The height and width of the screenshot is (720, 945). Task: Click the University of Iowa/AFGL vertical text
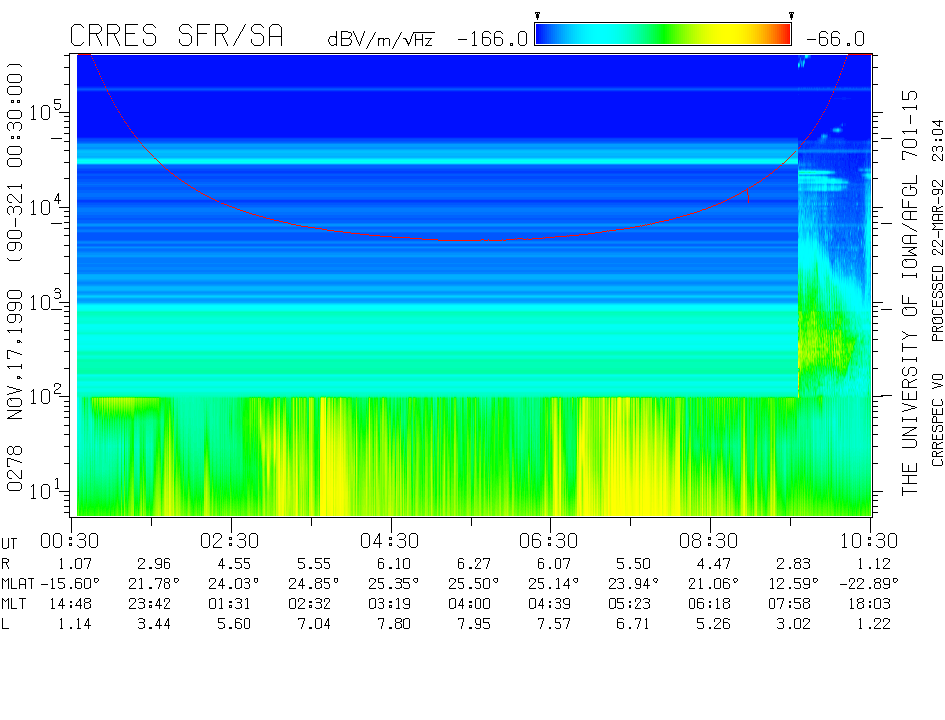tap(910, 292)
